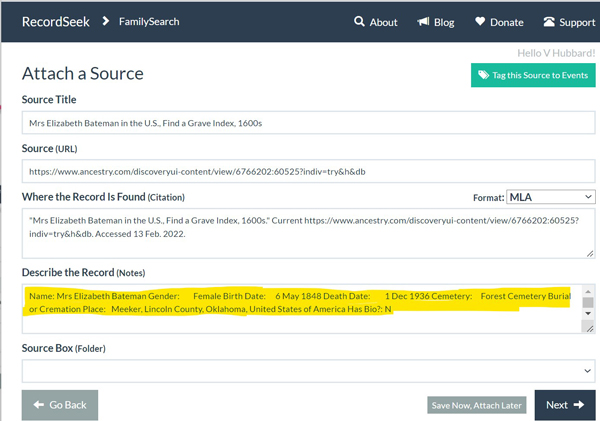Click the Describe the Record notes box
The width and height of the screenshot is (600, 421).
[x=300, y=322]
